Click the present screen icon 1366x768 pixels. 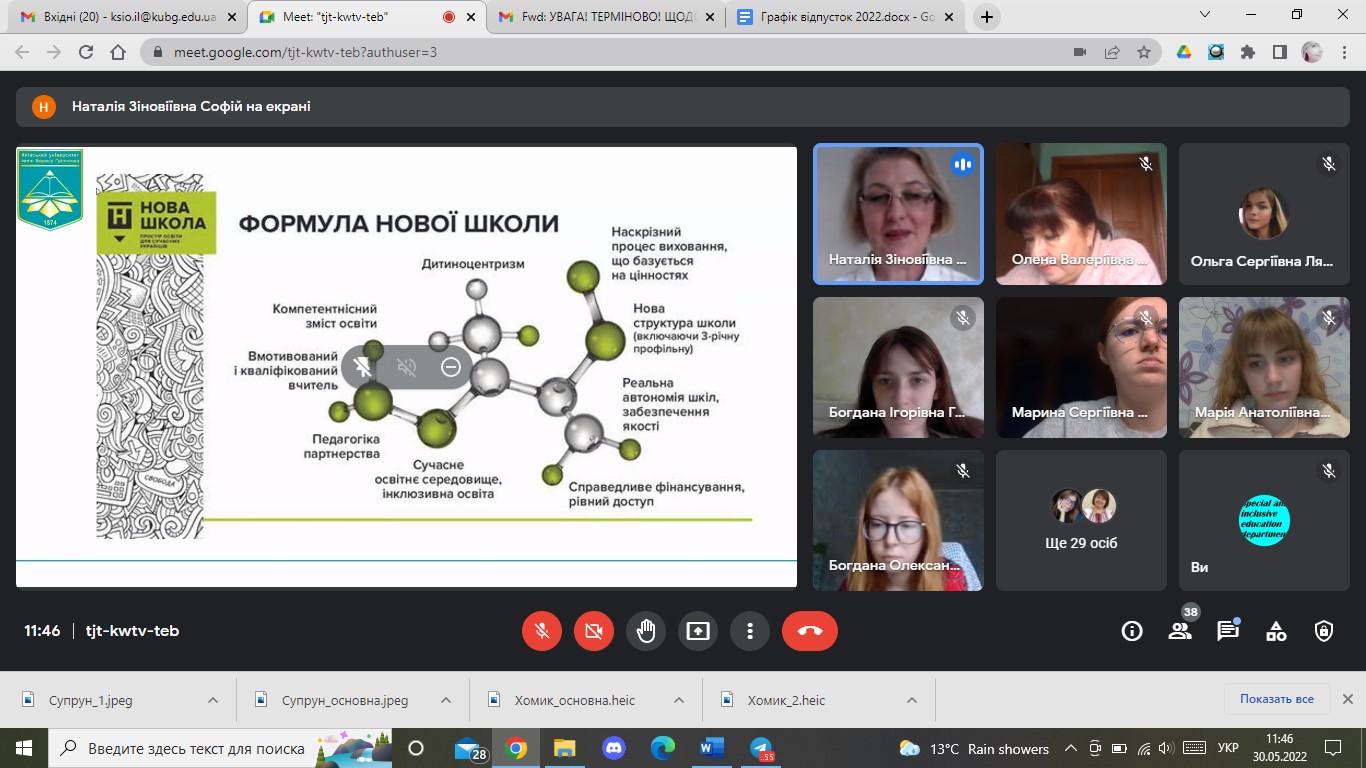698,631
